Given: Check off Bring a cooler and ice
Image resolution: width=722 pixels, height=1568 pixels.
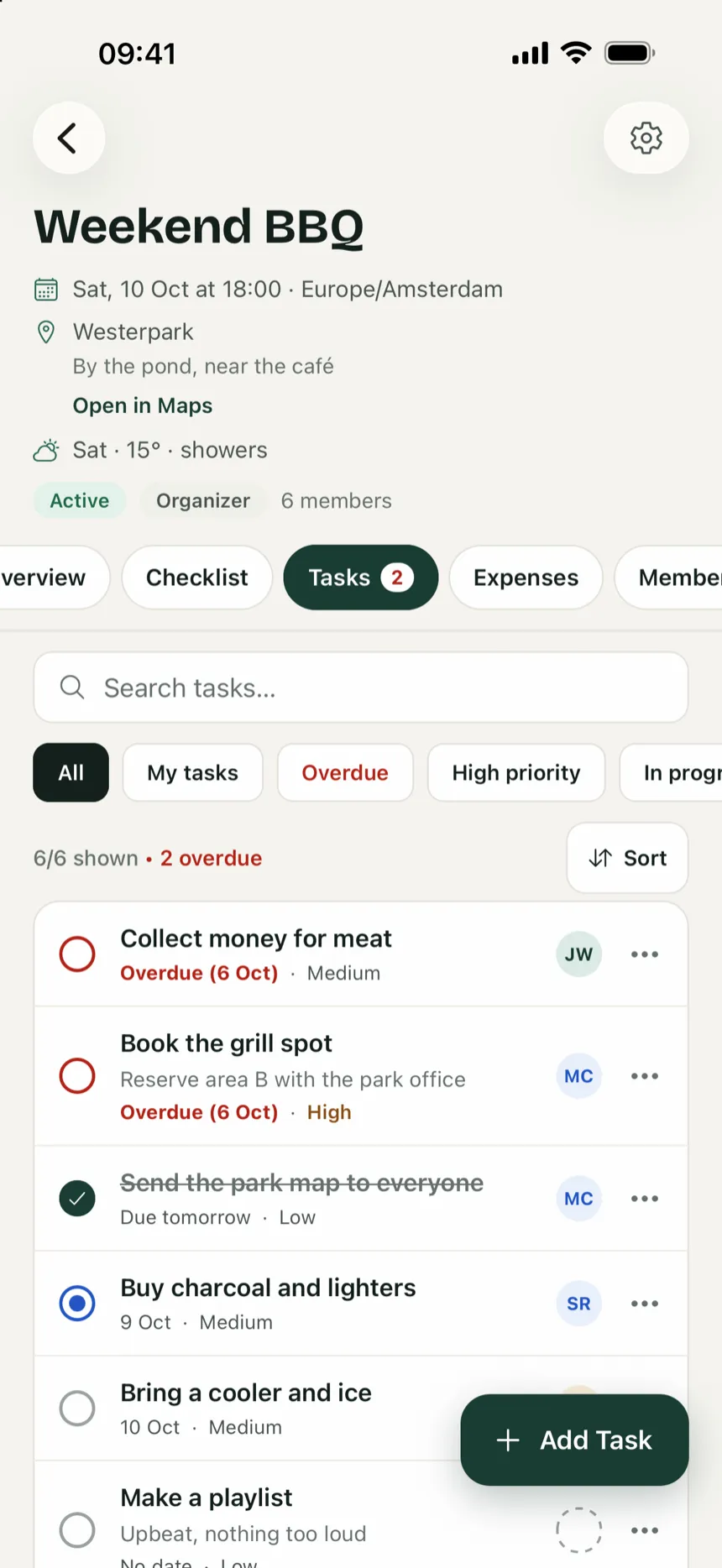Looking at the screenshot, I should point(77,1409).
